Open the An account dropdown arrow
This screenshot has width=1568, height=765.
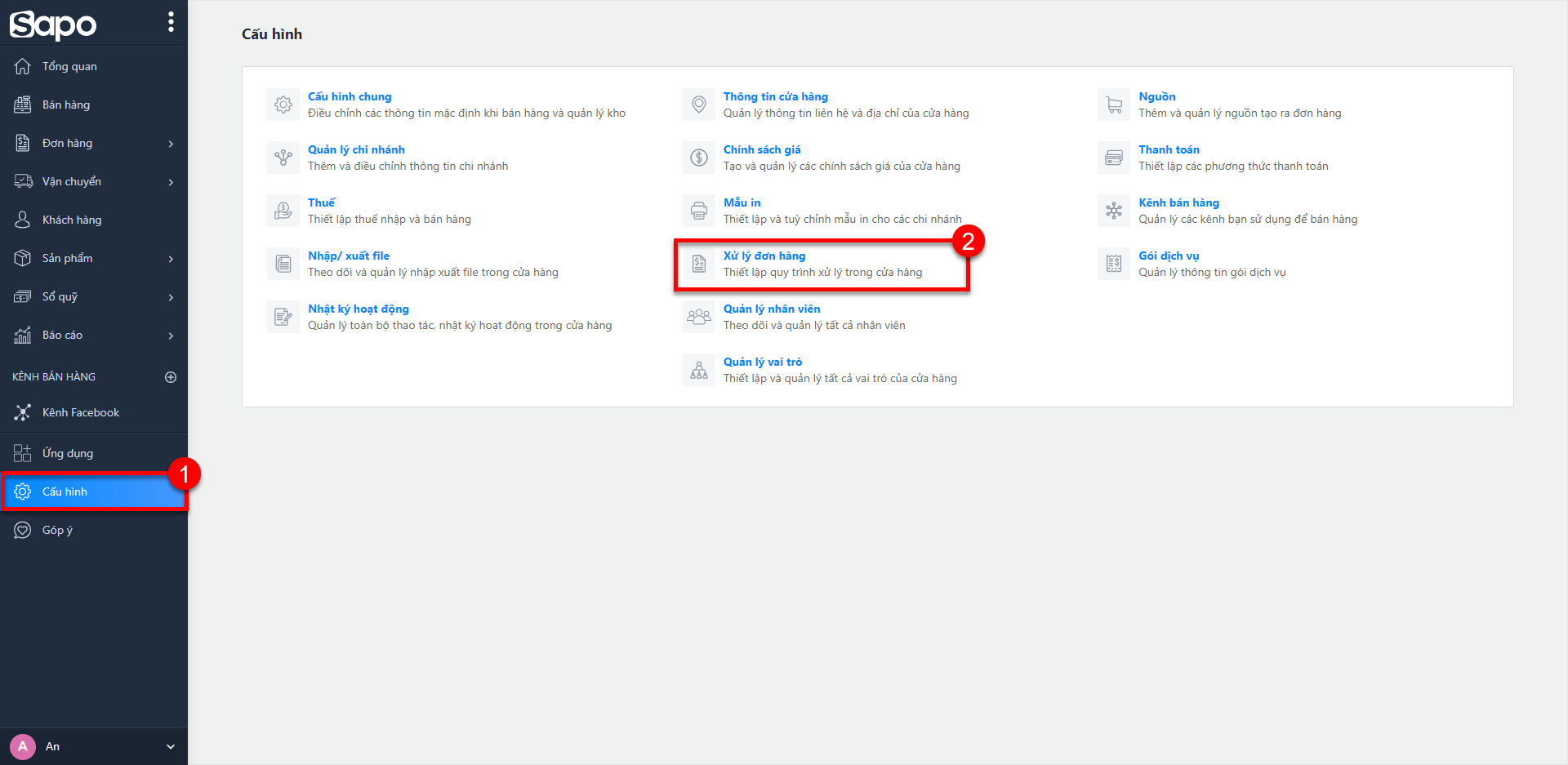click(171, 746)
